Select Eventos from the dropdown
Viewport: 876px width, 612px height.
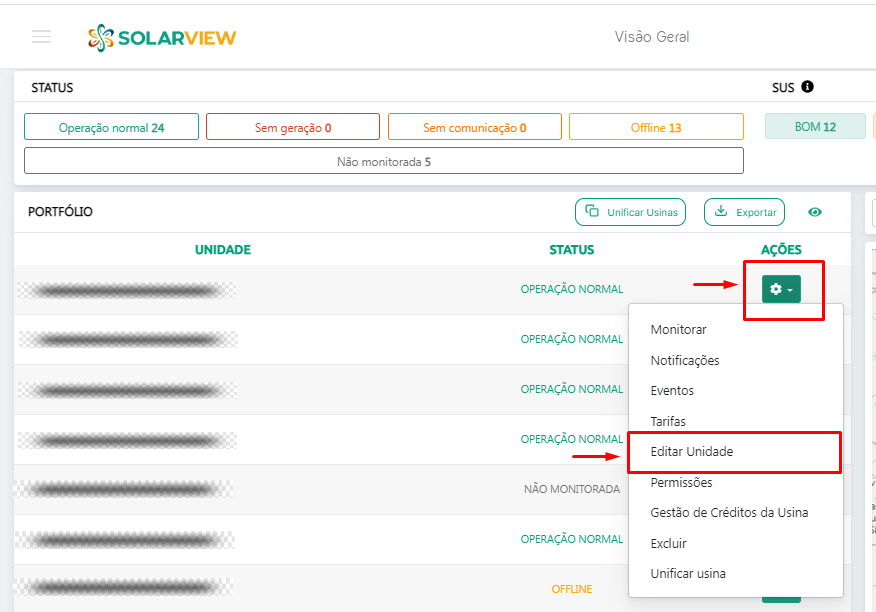click(x=672, y=391)
